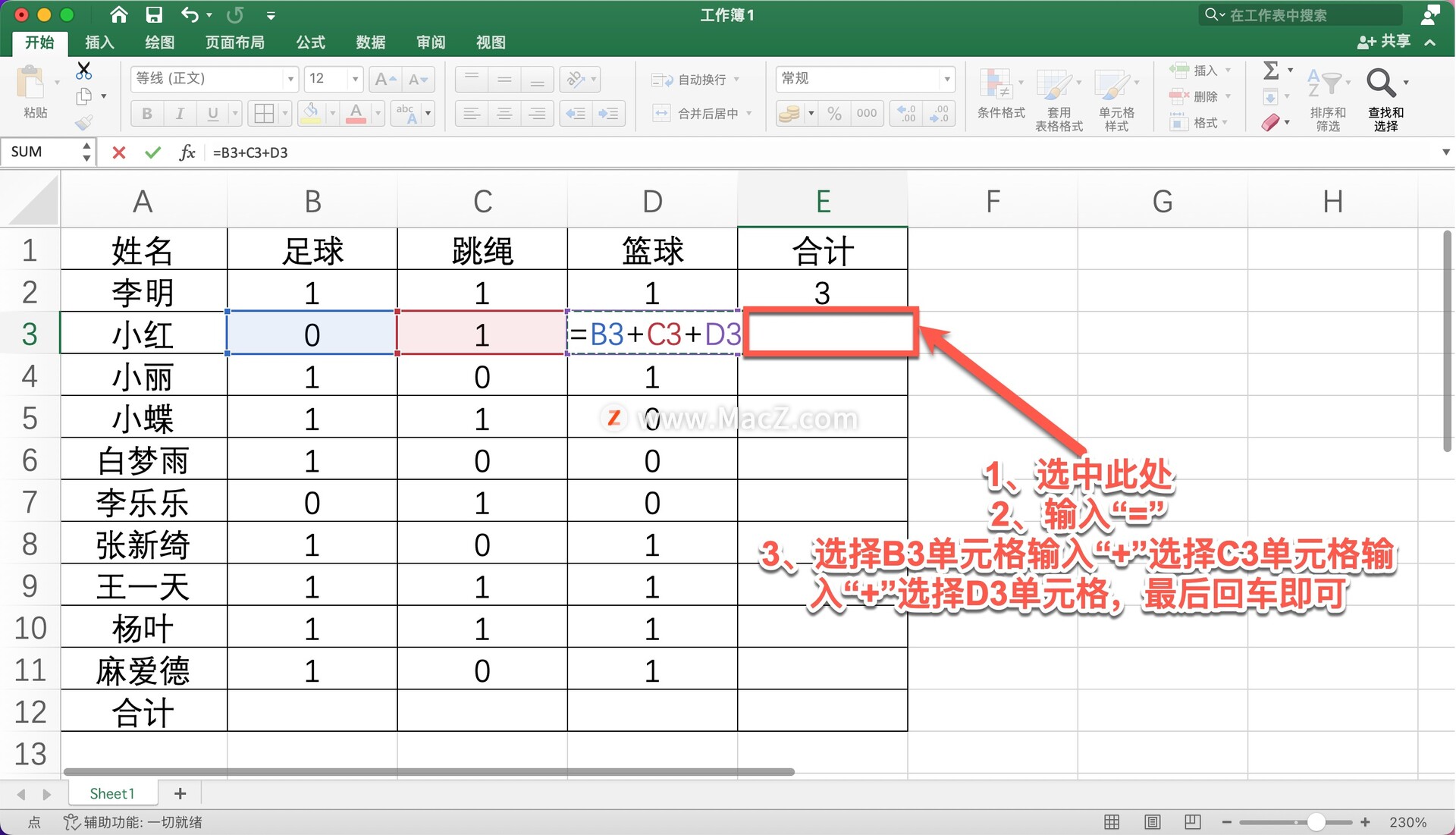Open Sort and Filter tool

(x=1328, y=99)
